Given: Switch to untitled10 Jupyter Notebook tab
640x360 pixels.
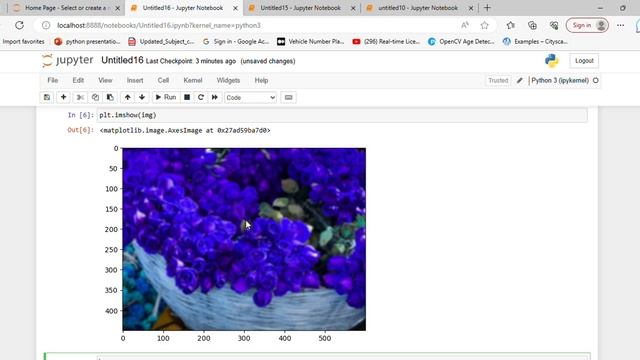Looking at the screenshot, I should point(418,8).
